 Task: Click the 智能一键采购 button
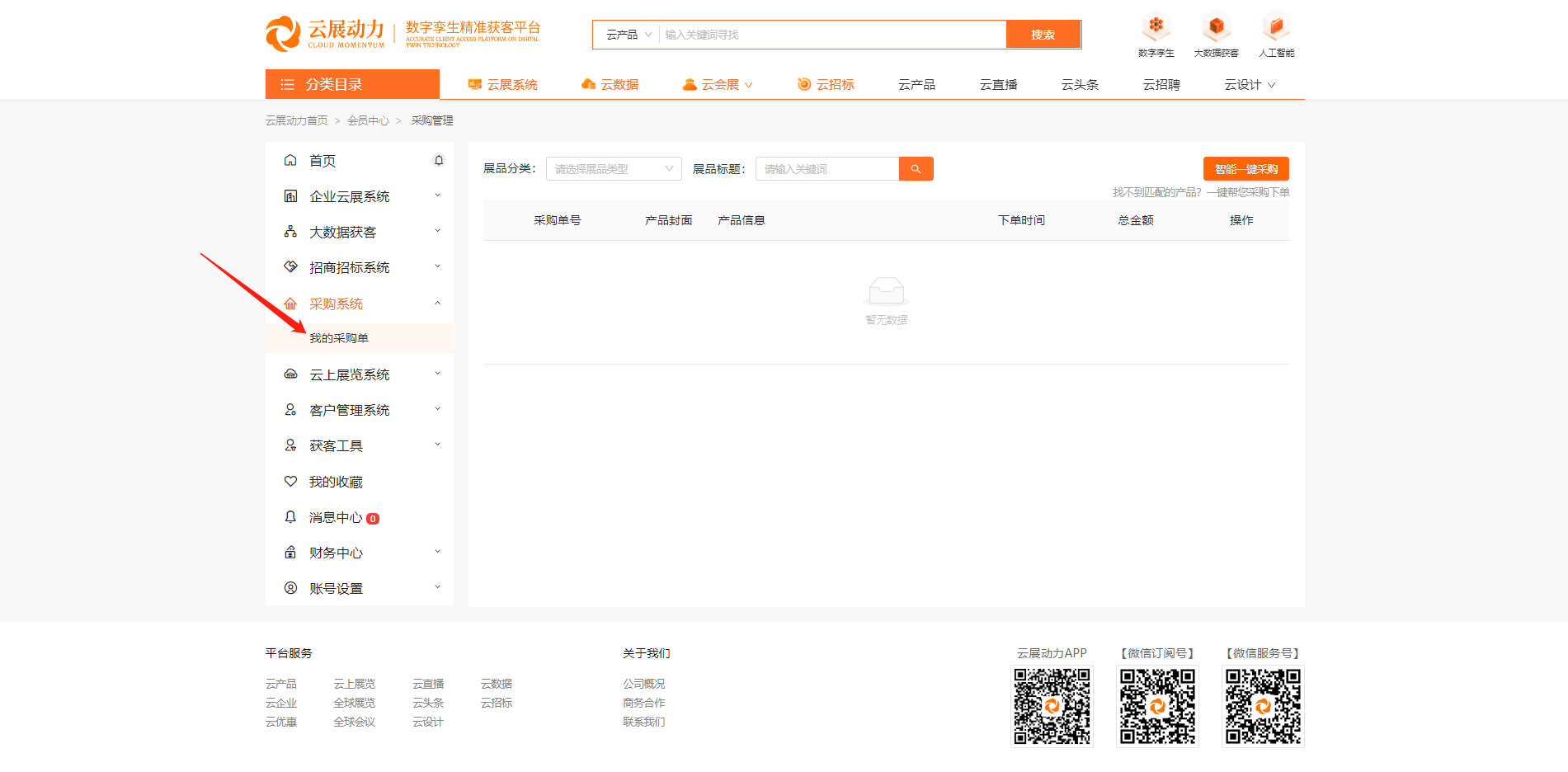click(1245, 169)
